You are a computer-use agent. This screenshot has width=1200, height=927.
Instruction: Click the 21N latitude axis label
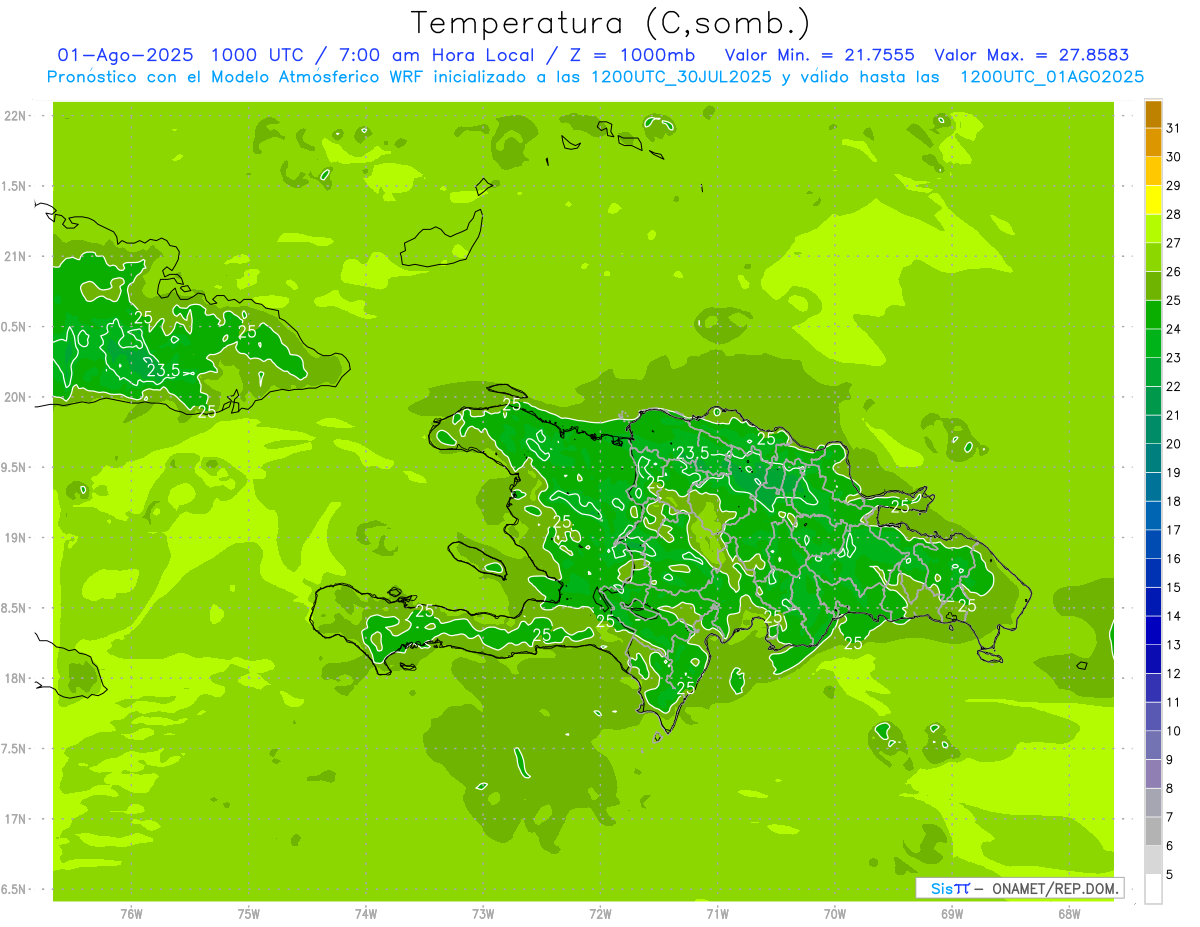(x=17, y=256)
